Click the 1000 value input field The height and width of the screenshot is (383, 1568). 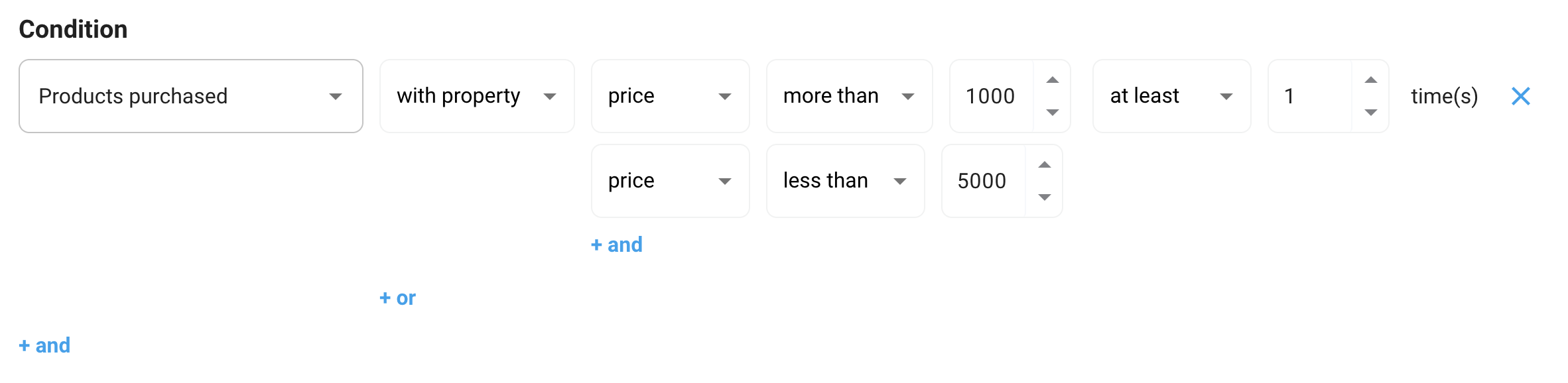pos(990,96)
